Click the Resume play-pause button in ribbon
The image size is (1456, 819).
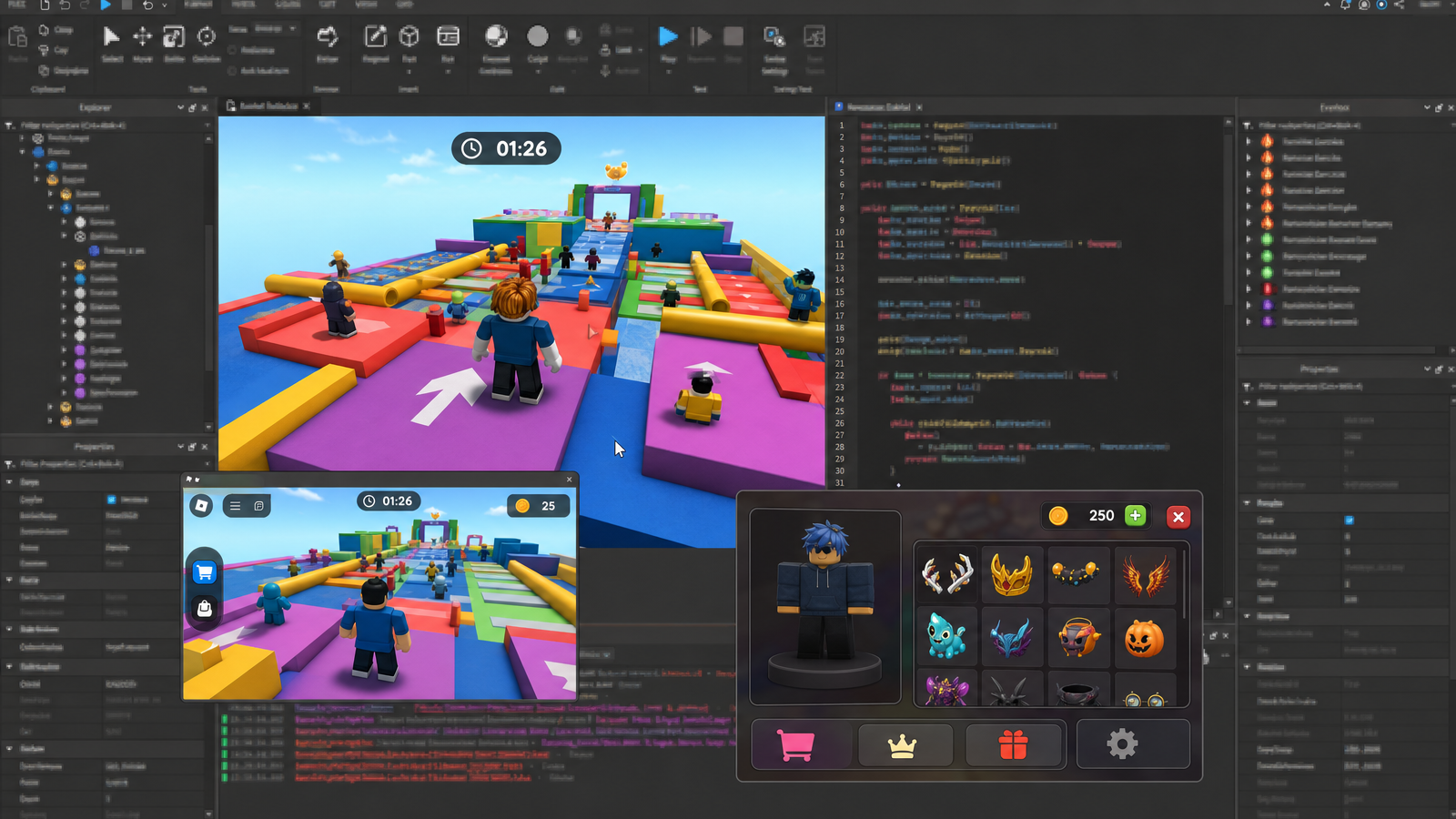[701, 36]
